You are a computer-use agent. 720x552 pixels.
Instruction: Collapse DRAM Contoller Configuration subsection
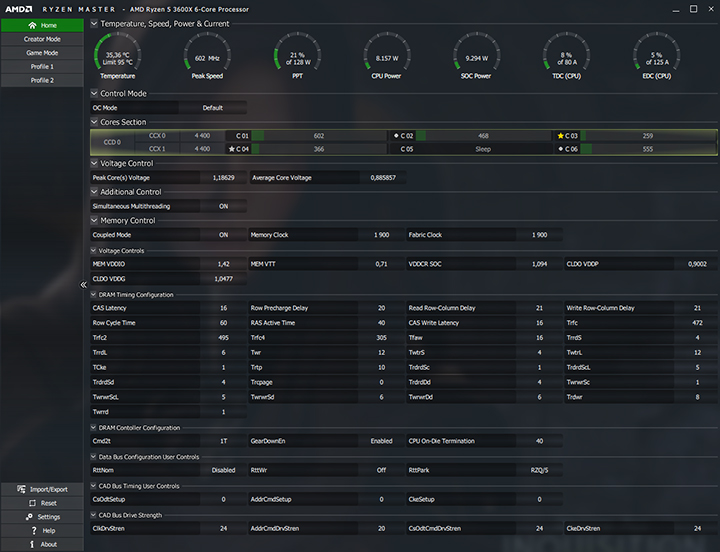click(93, 428)
